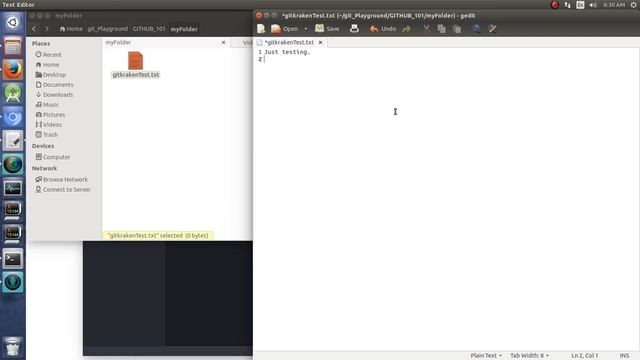640x360 pixels.
Task: Click on line 1 text 'Just testing.'
Action: [x=287, y=52]
